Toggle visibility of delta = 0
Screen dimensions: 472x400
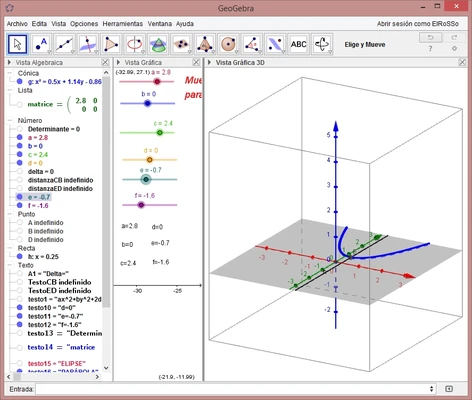[x=20, y=171]
